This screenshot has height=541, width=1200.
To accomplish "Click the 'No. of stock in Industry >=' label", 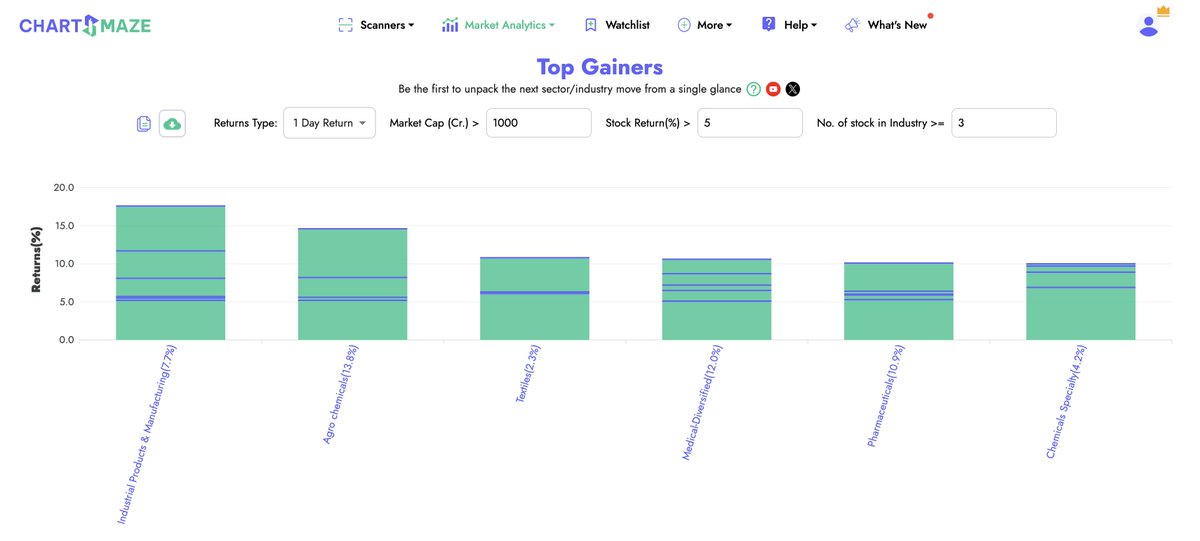I will [x=880, y=123].
